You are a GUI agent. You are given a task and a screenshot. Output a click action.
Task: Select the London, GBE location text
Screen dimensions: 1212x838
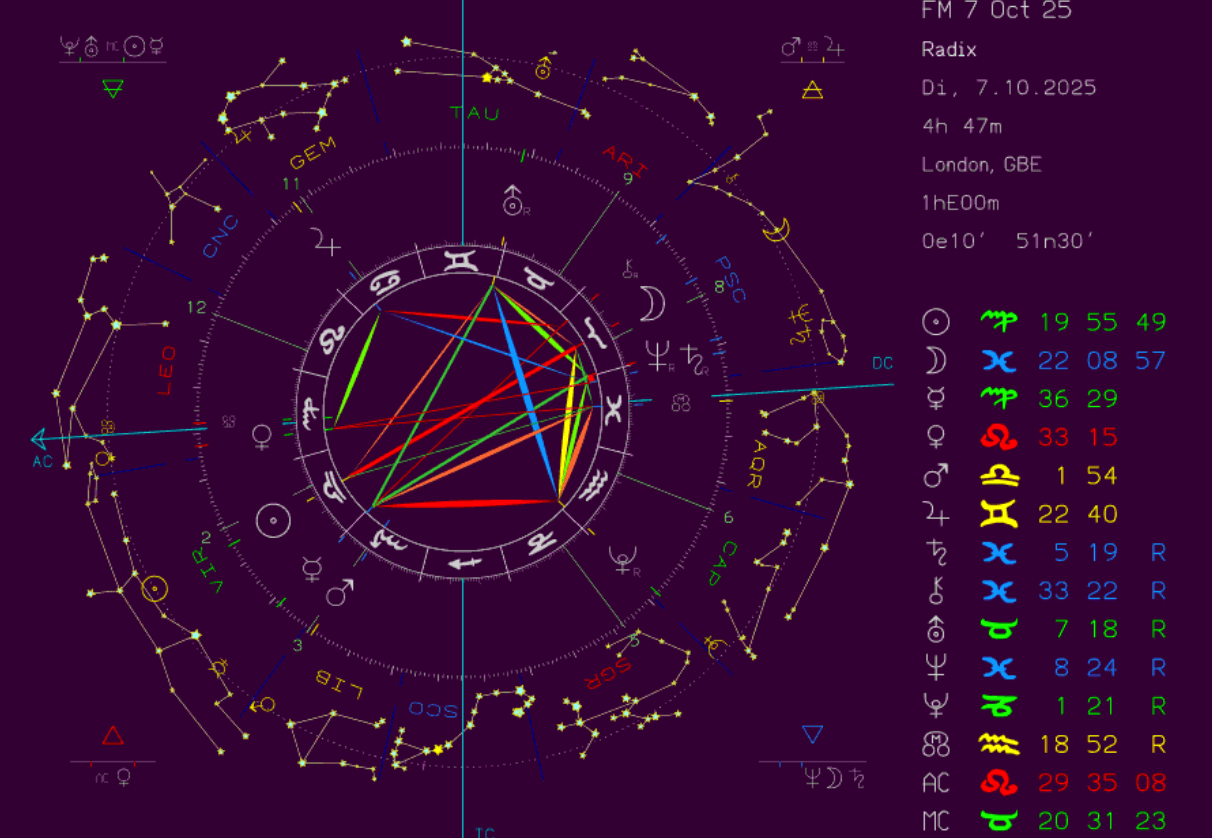981,164
